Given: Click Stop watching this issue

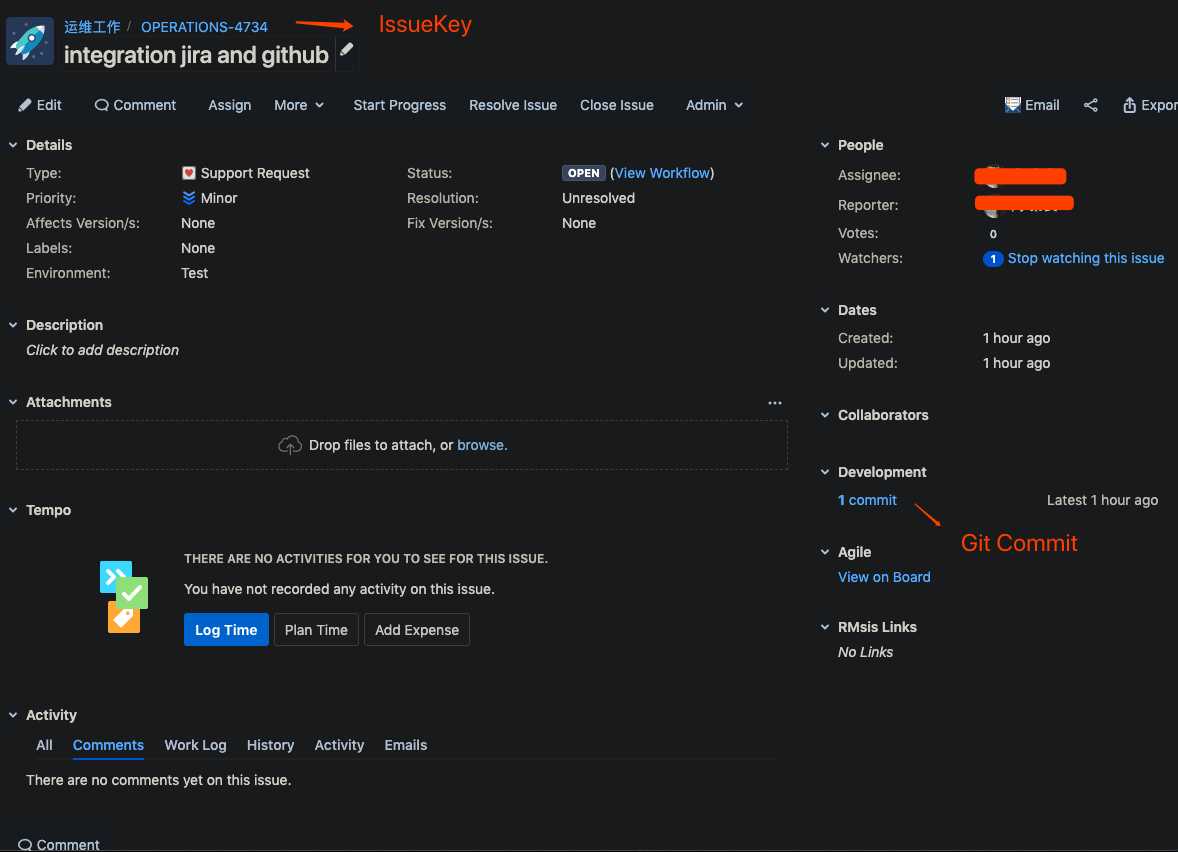Looking at the screenshot, I should coord(1086,258).
